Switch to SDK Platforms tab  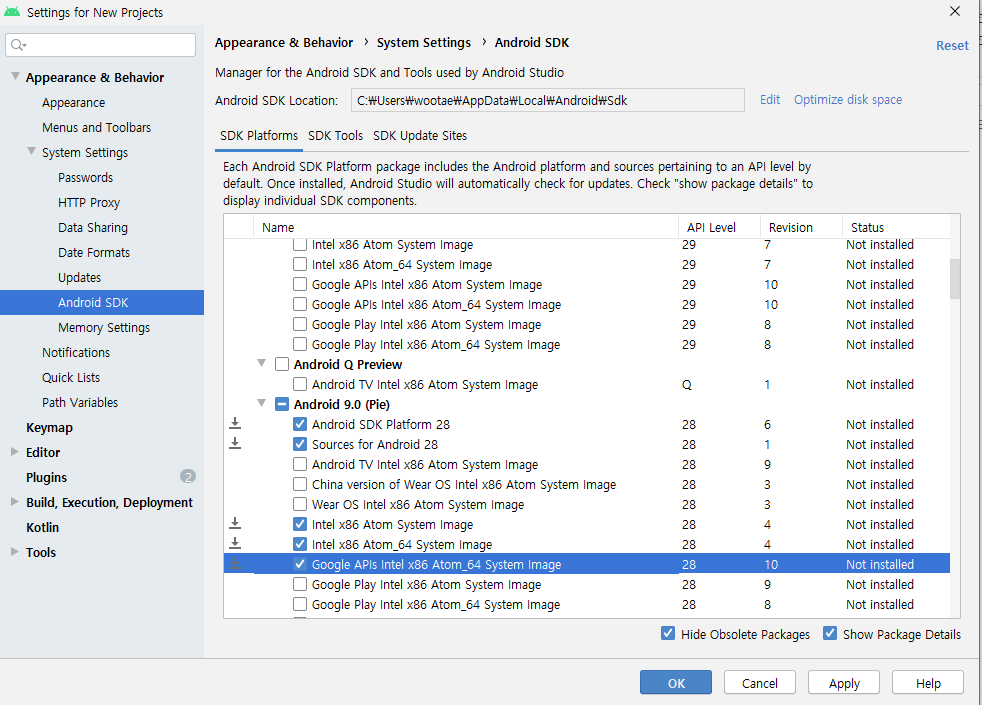point(259,136)
